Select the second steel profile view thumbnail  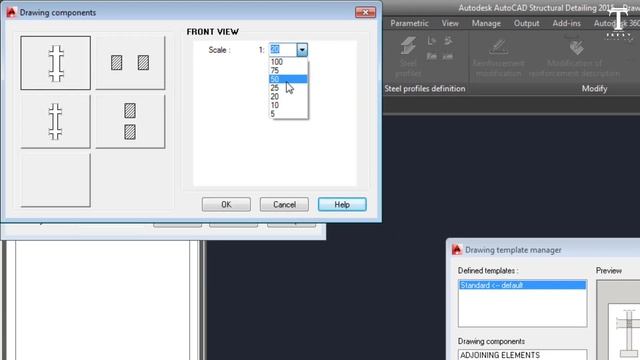tap(56, 122)
